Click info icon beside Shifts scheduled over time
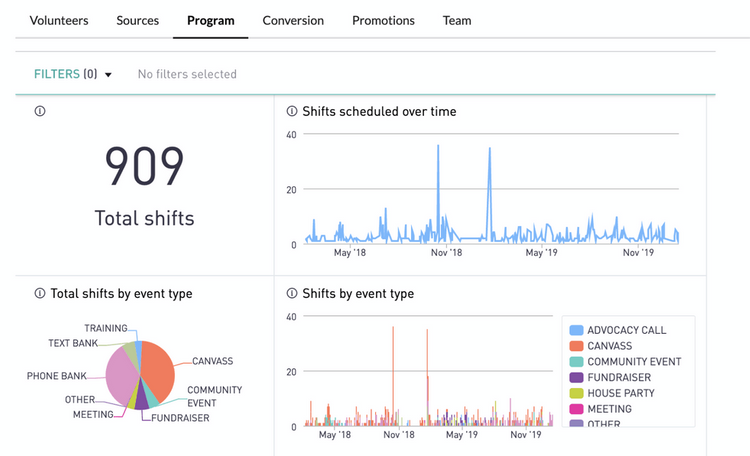The height and width of the screenshot is (456, 750). (292, 111)
